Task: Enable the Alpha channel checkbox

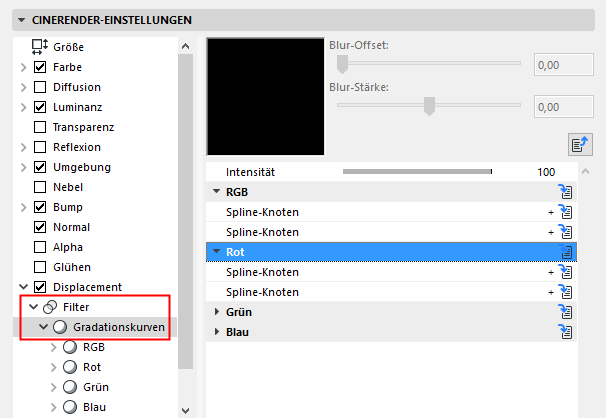Action: 40,247
